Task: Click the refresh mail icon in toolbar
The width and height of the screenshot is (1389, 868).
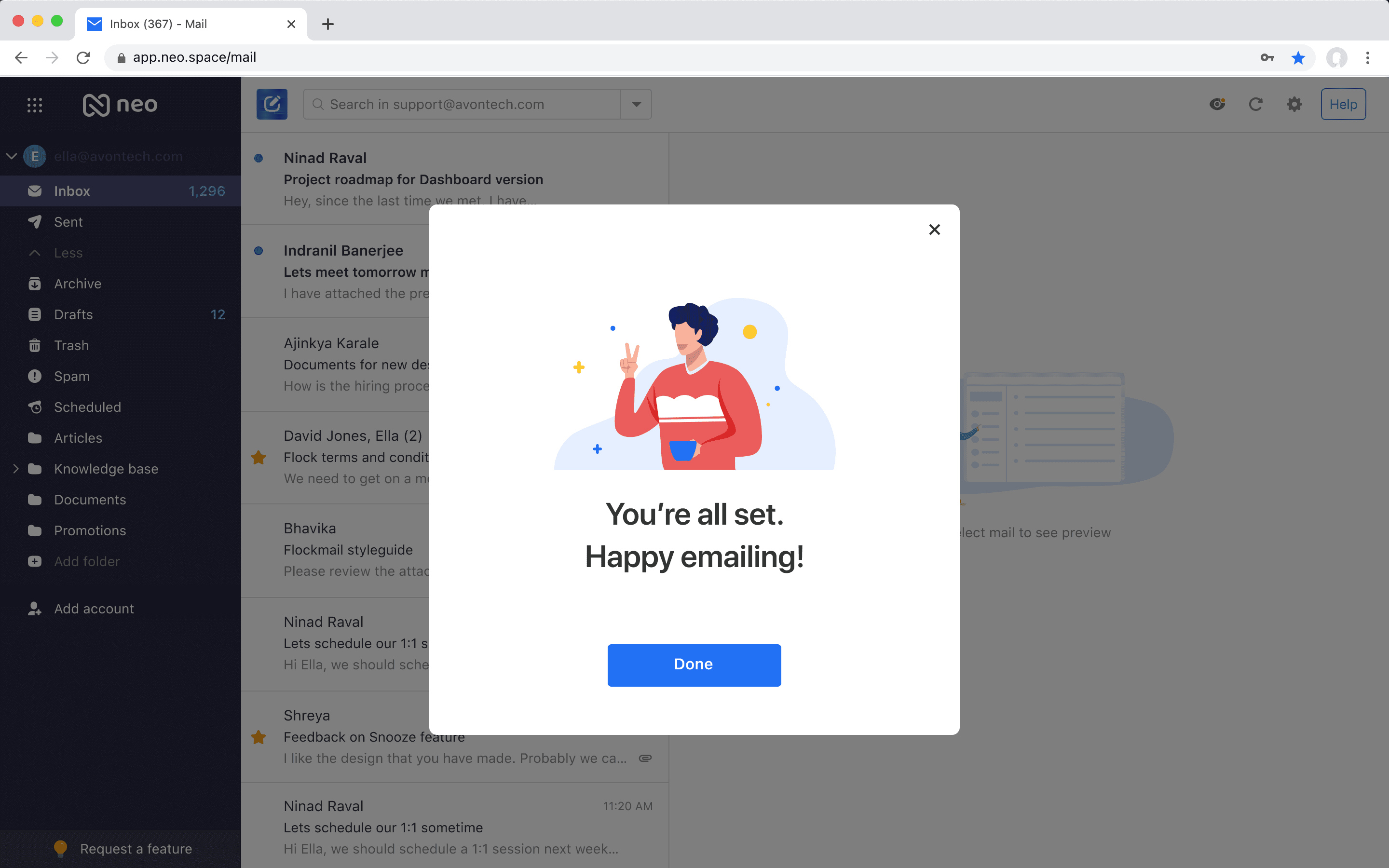Action: pos(1256,104)
